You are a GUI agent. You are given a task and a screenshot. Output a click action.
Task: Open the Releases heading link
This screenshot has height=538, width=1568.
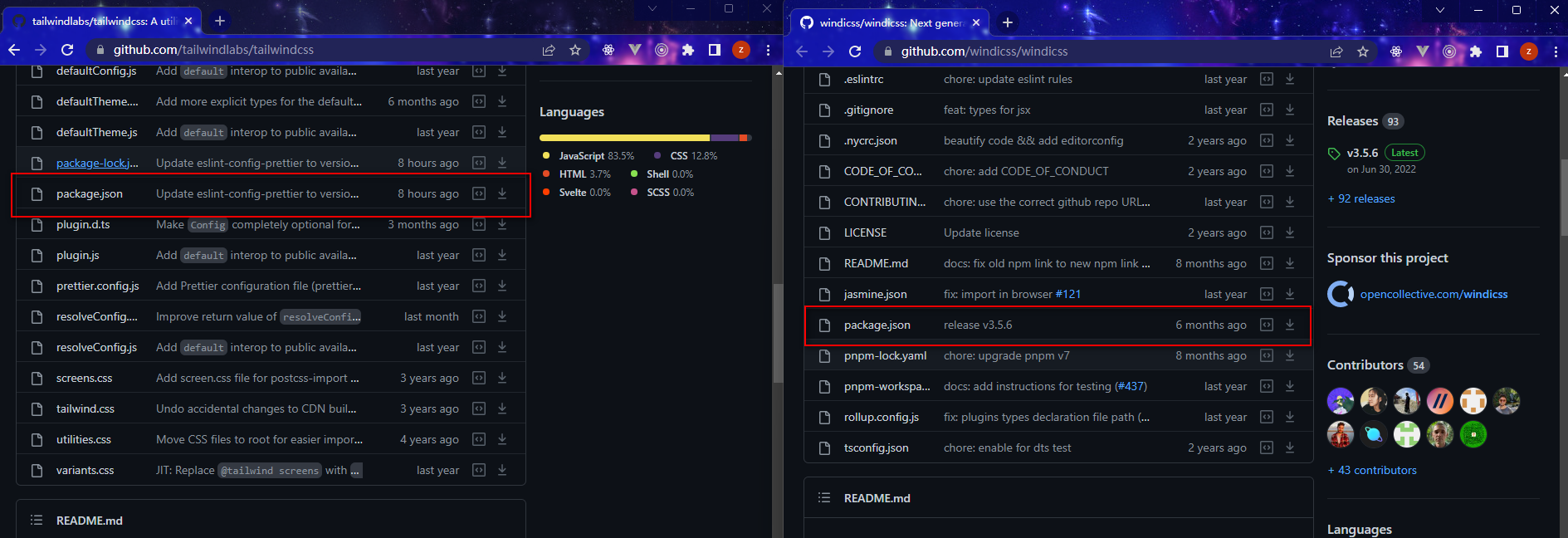coord(1352,121)
